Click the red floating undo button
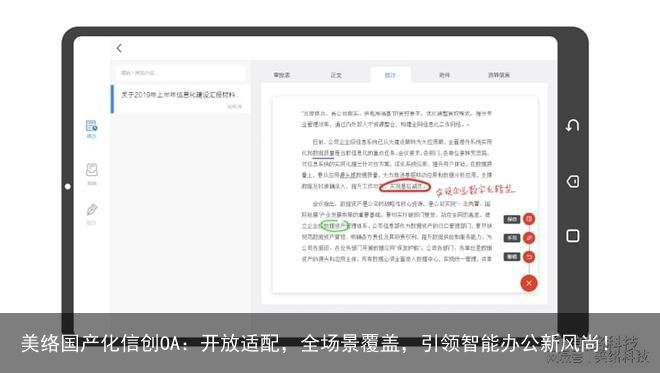Viewport: 660px width, 373px height. pyautogui.click(x=529, y=257)
